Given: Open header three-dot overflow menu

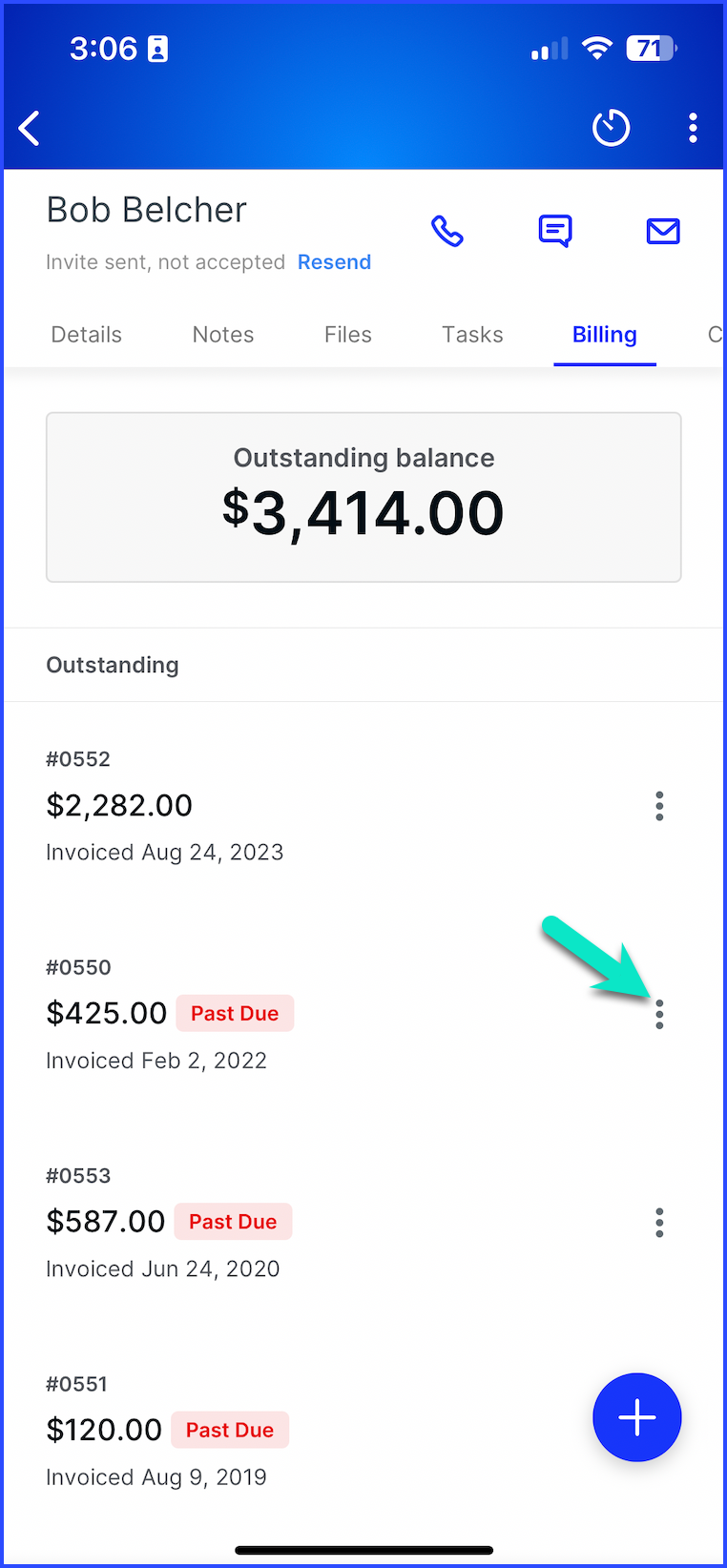Looking at the screenshot, I should [693, 128].
